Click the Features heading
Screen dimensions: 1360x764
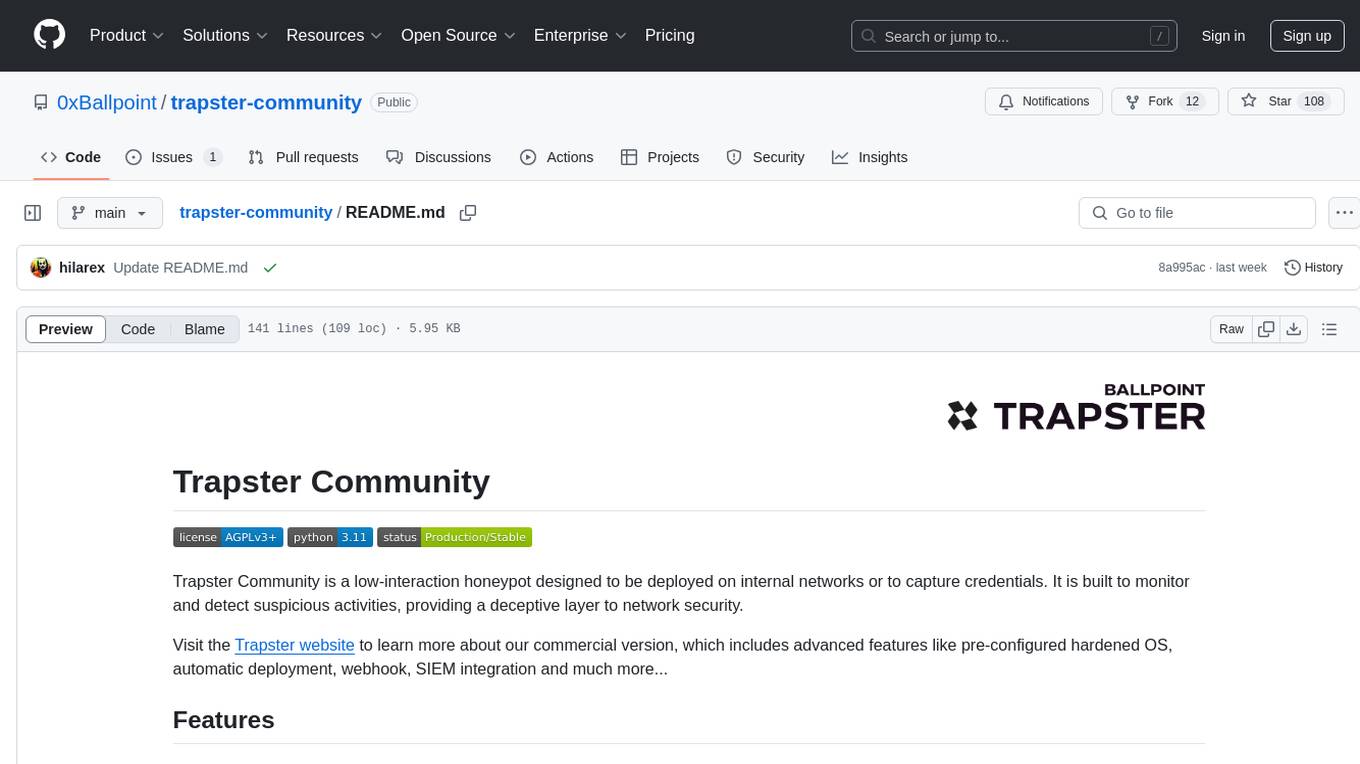pos(224,720)
